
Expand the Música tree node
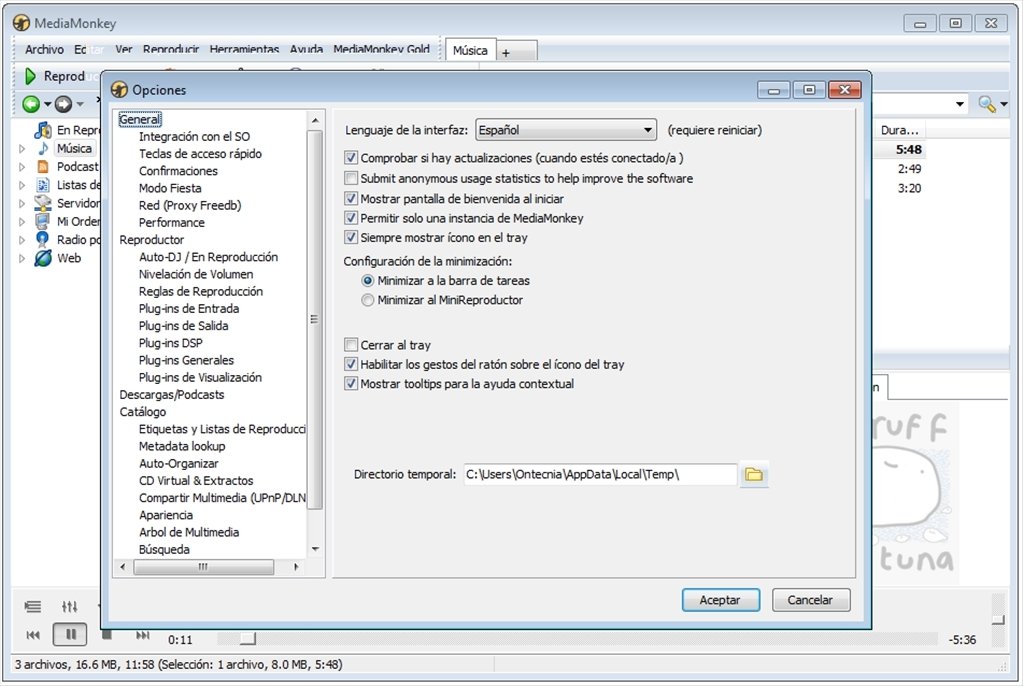[x=22, y=149]
